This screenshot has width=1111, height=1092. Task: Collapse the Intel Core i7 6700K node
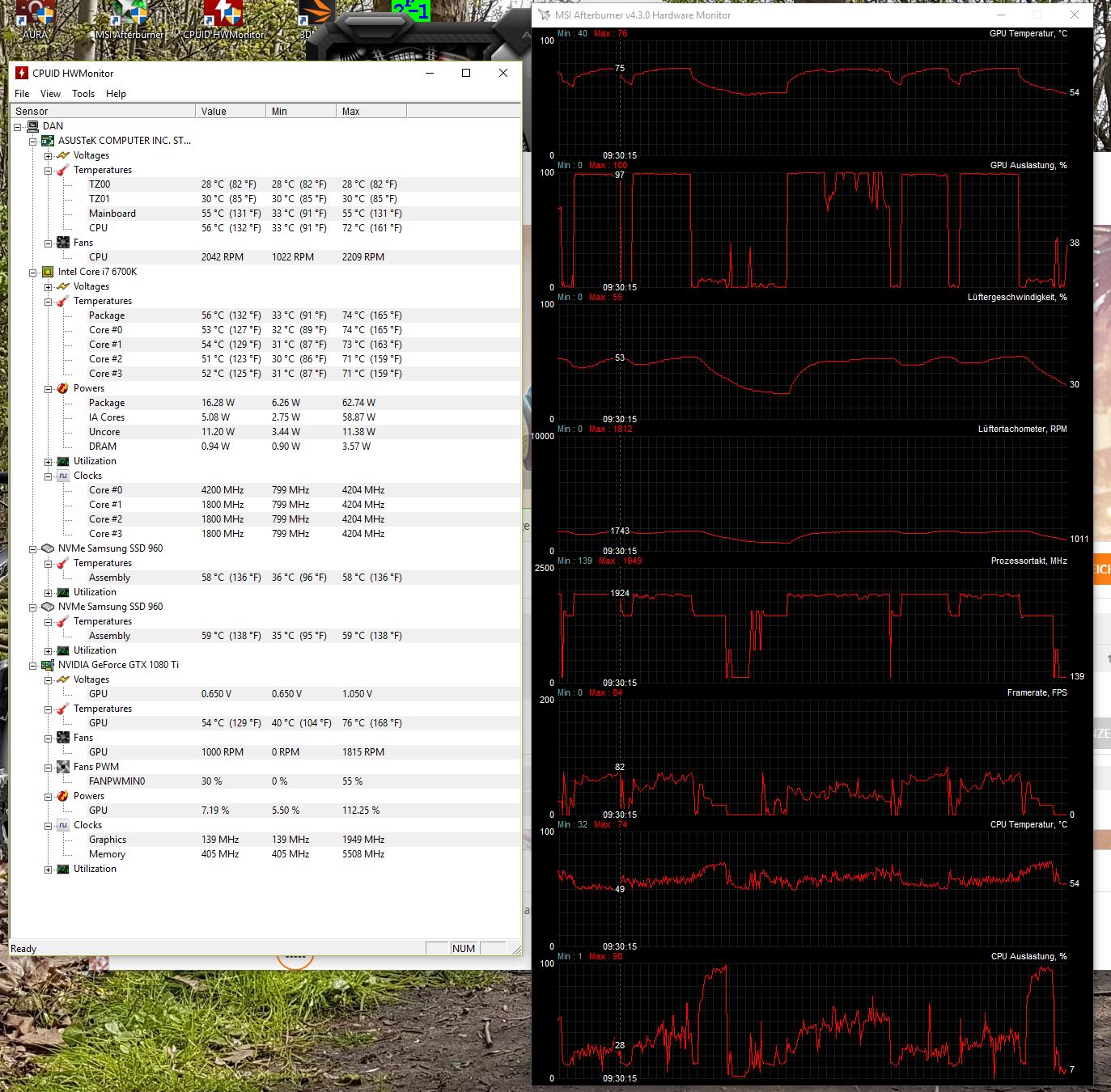[33, 273]
